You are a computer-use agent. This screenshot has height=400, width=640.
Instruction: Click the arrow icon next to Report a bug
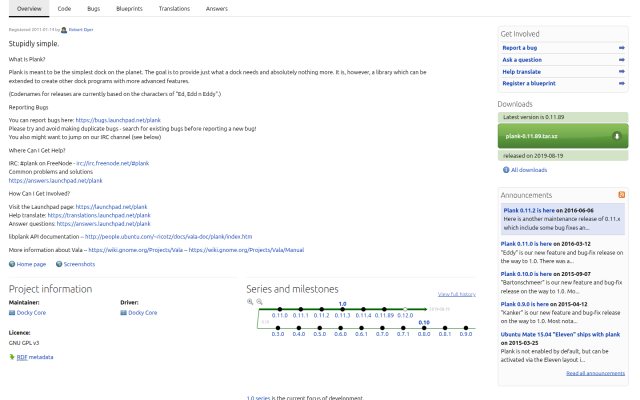tap(621, 48)
